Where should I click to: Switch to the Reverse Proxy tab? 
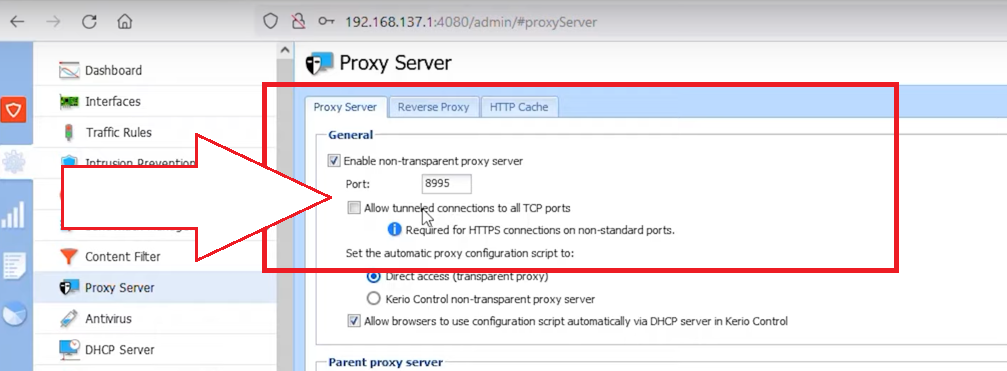(433, 107)
